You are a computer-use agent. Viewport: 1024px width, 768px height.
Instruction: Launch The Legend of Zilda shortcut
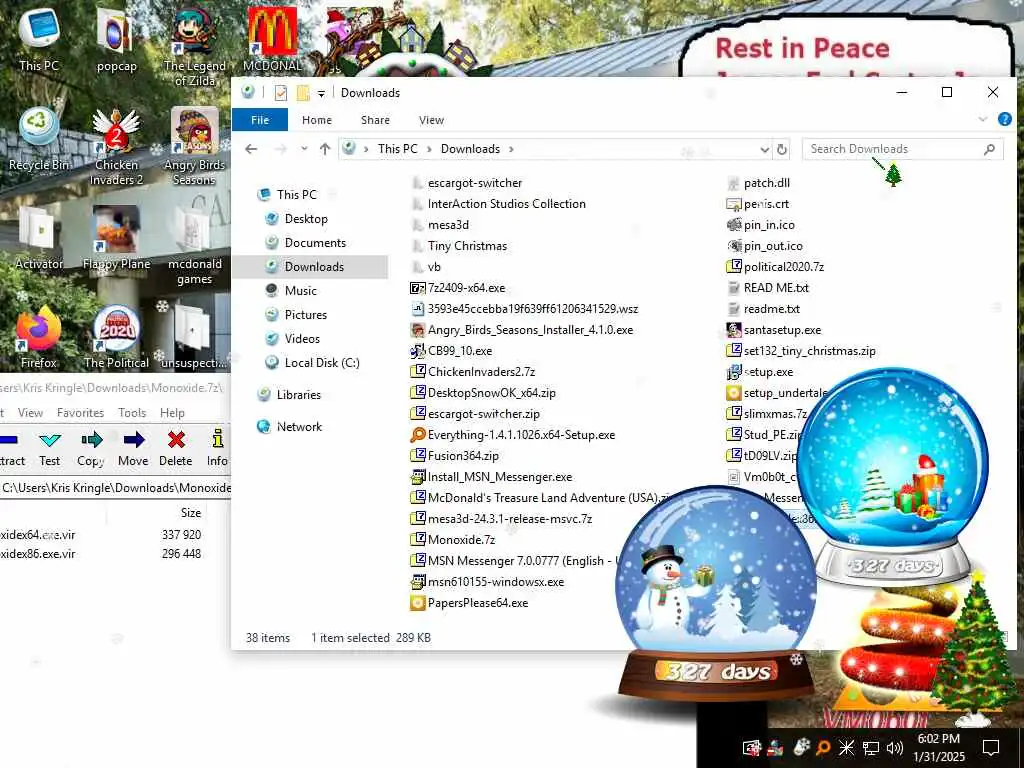(x=195, y=46)
